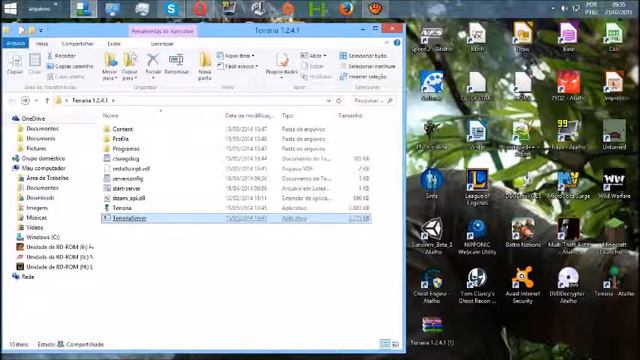Click Selecionar nenhum
Screen dimensions: 640x360
[367, 66]
